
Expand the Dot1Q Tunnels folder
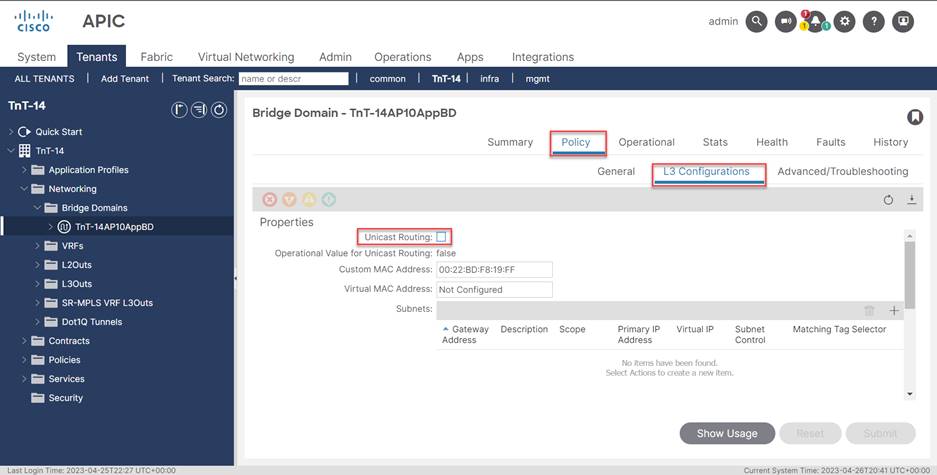click(x=37, y=321)
